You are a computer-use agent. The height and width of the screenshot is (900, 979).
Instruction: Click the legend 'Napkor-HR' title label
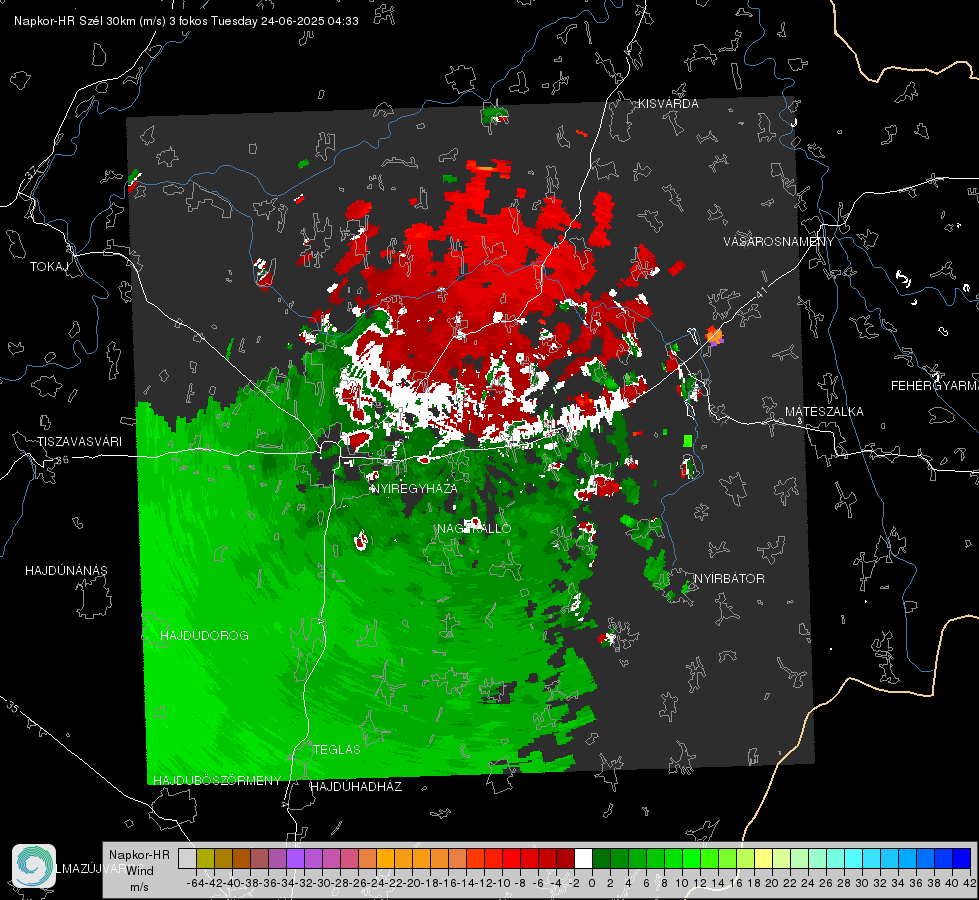pyautogui.click(x=139, y=854)
